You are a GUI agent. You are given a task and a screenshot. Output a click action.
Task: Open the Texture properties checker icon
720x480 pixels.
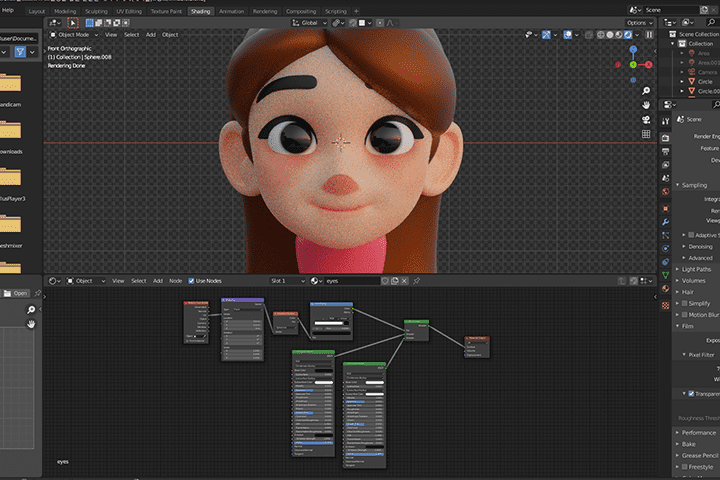click(x=665, y=305)
